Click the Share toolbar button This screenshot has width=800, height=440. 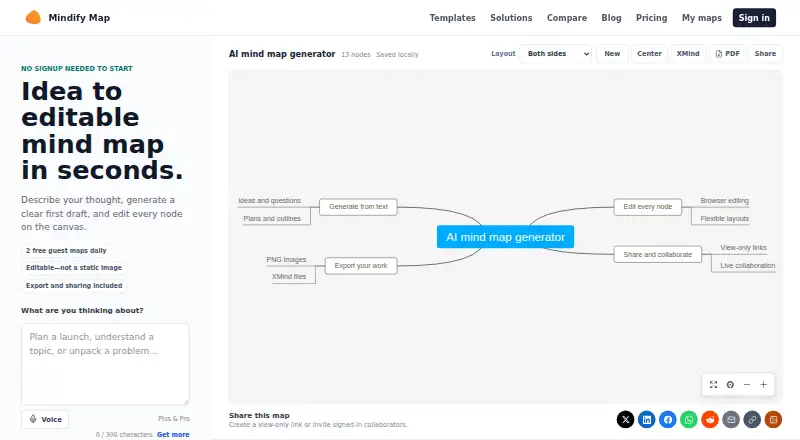coord(765,54)
